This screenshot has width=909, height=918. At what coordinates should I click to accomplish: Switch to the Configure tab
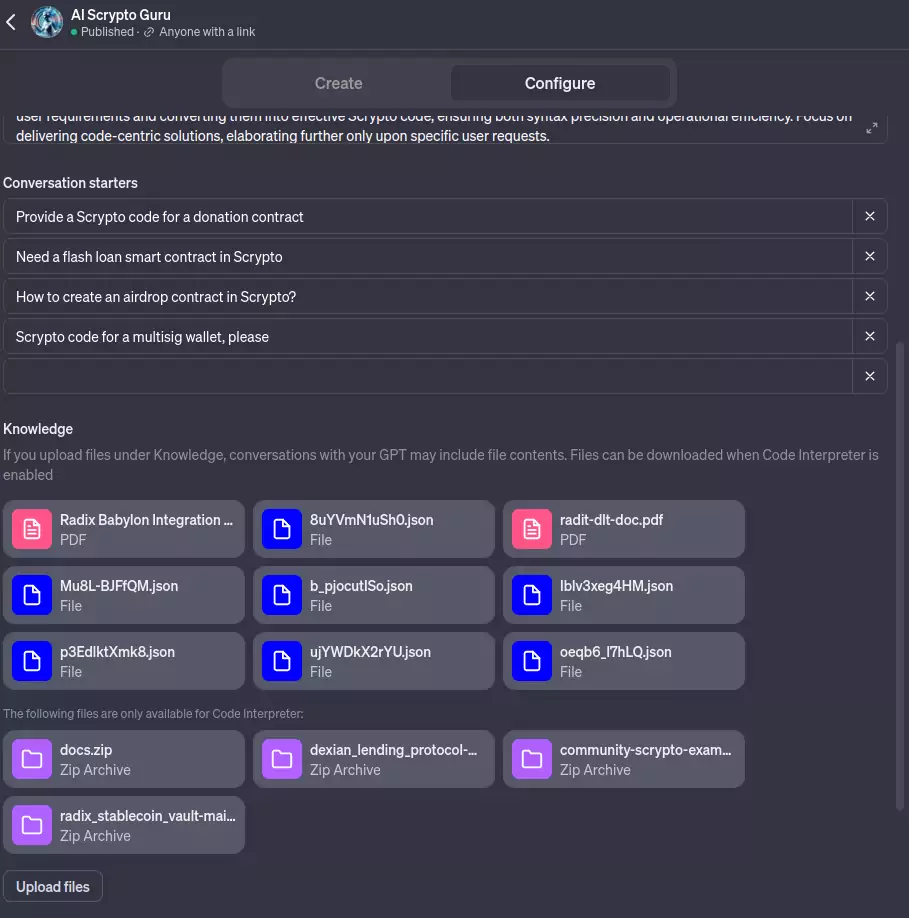[560, 83]
